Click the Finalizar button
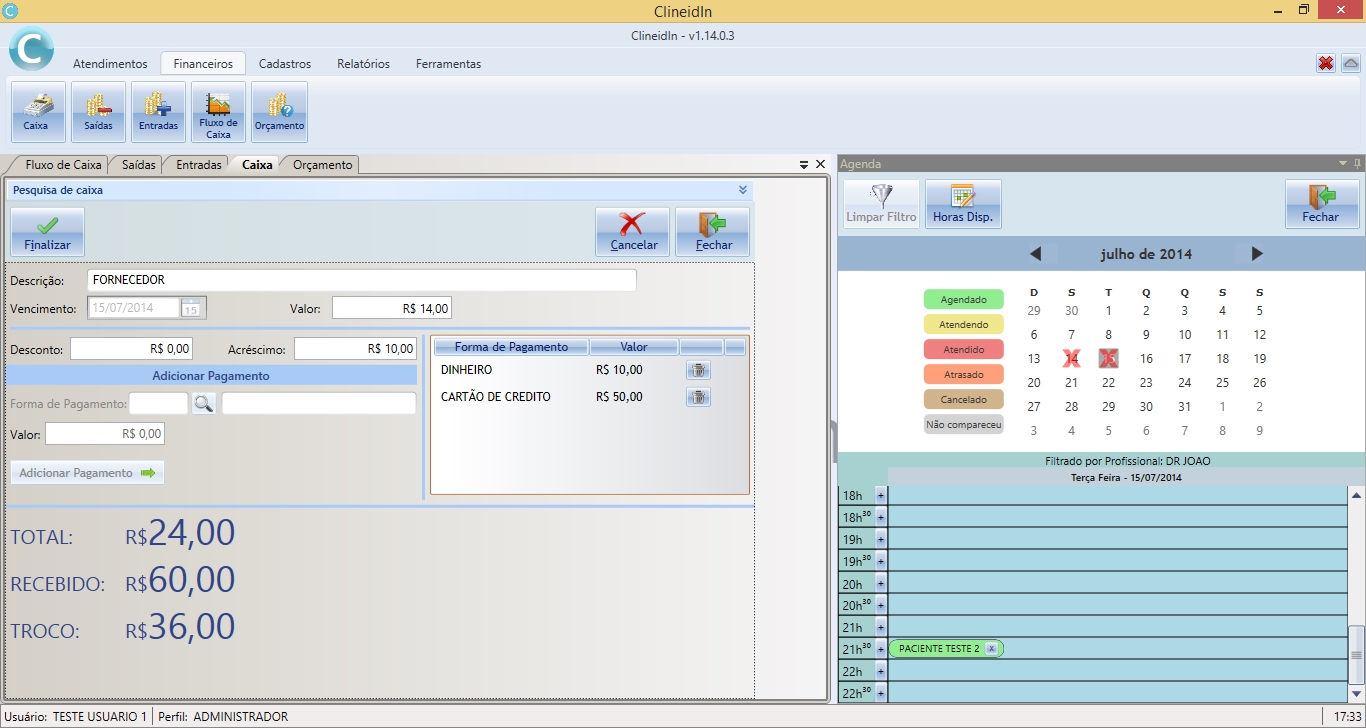1366x728 pixels. click(47, 232)
